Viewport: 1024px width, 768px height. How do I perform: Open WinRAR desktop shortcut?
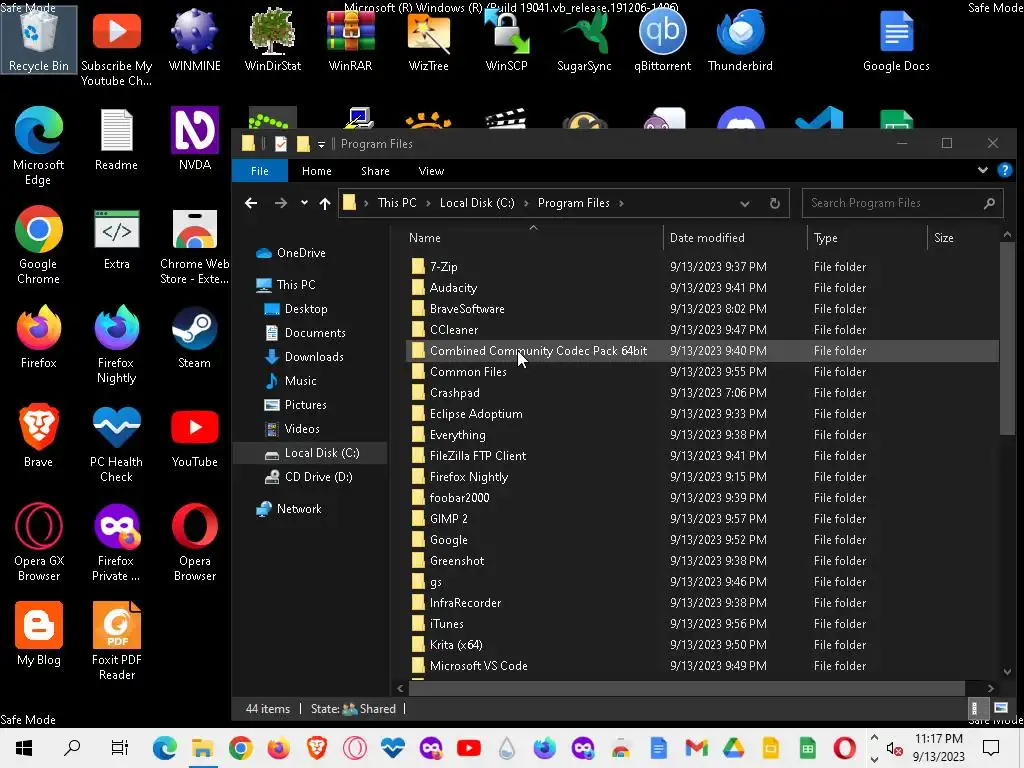click(351, 39)
